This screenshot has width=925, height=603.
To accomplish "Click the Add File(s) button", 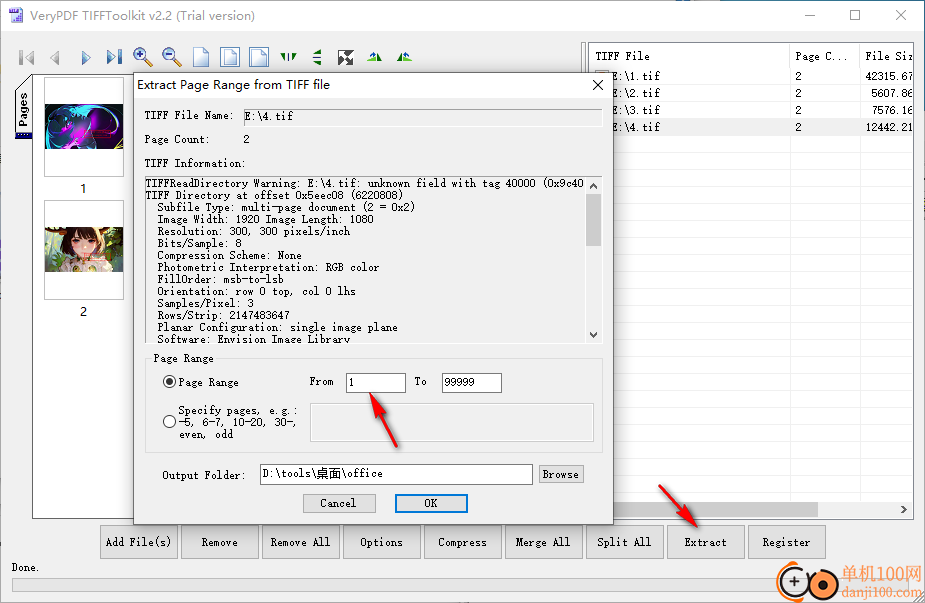I will [139, 542].
